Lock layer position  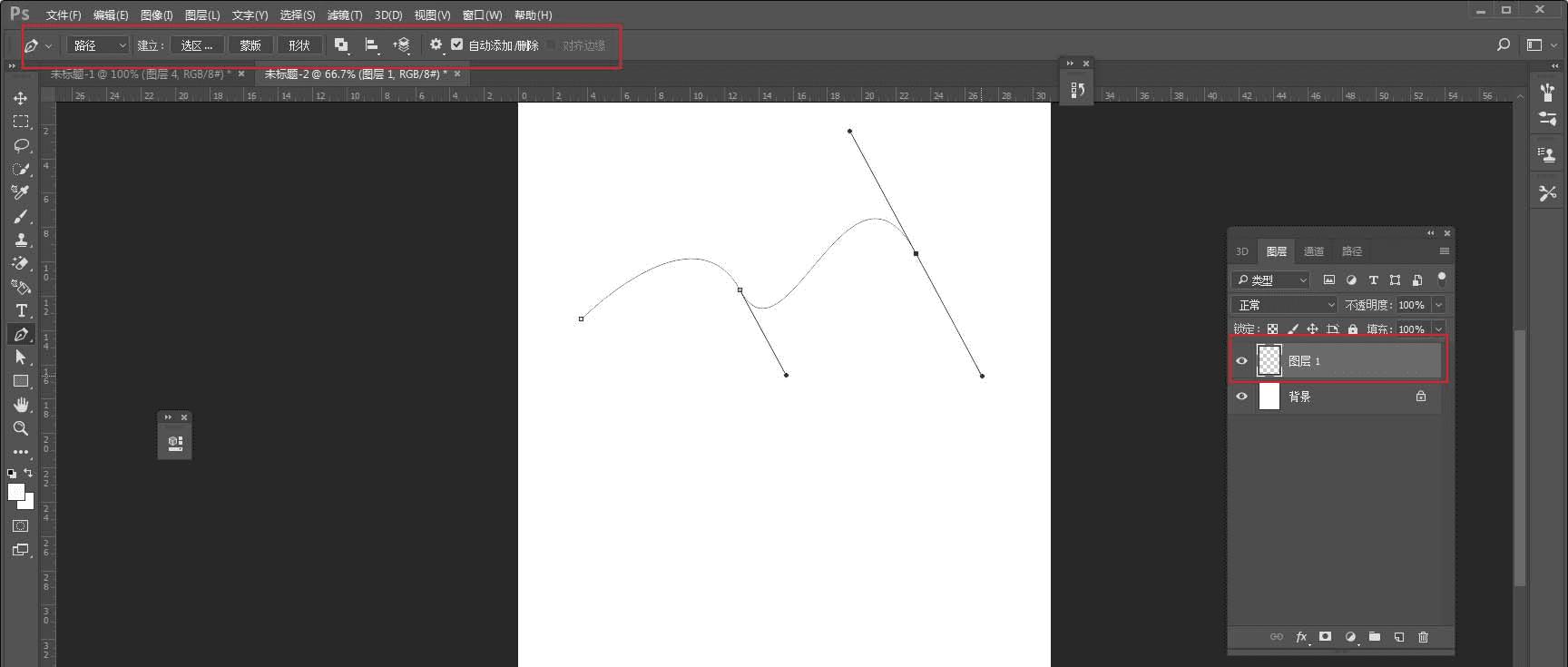coord(1312,329)
